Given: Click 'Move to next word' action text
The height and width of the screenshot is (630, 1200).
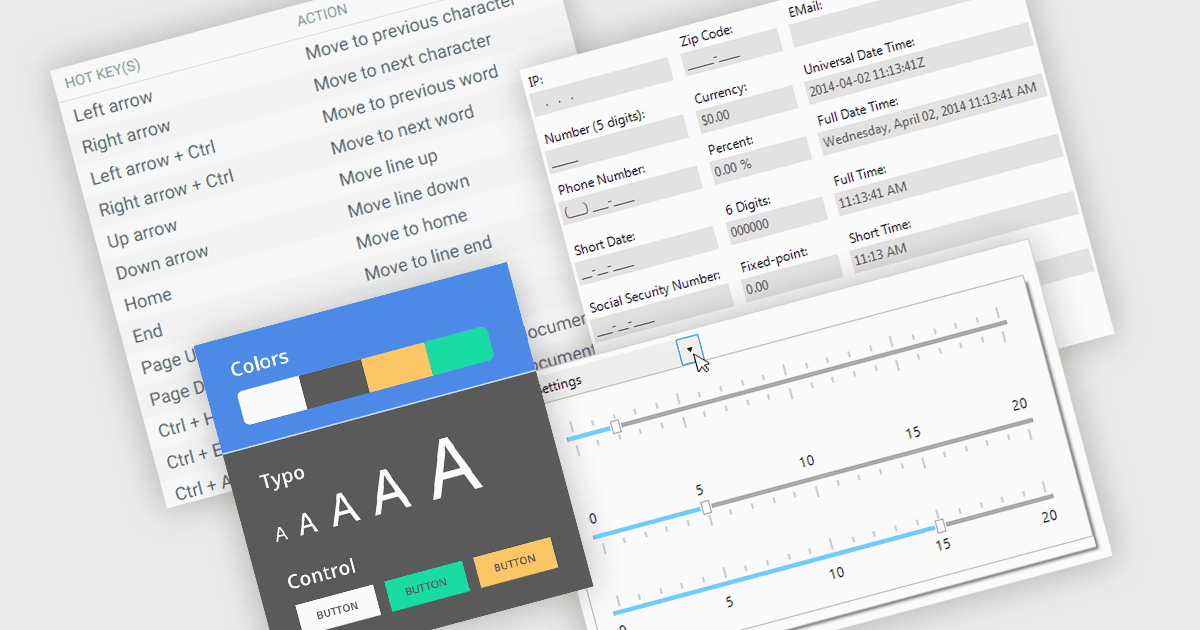Looking at the screenshot, I should point(402,131).
